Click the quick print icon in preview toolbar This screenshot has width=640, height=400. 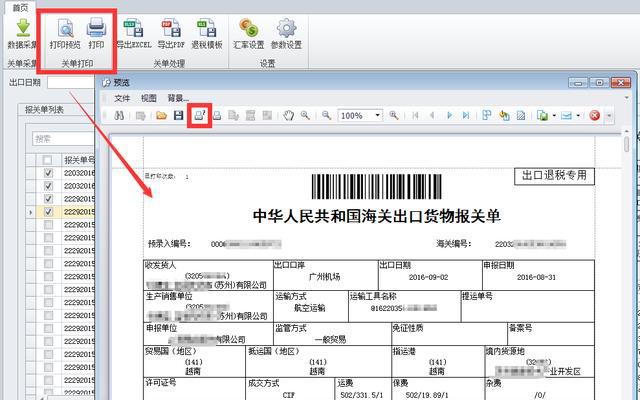(217, 116)
